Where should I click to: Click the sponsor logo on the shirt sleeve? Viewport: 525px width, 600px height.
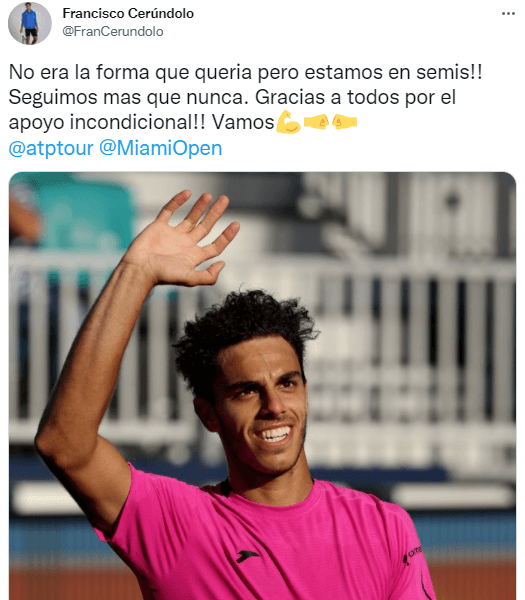click(x=413, y=555)
